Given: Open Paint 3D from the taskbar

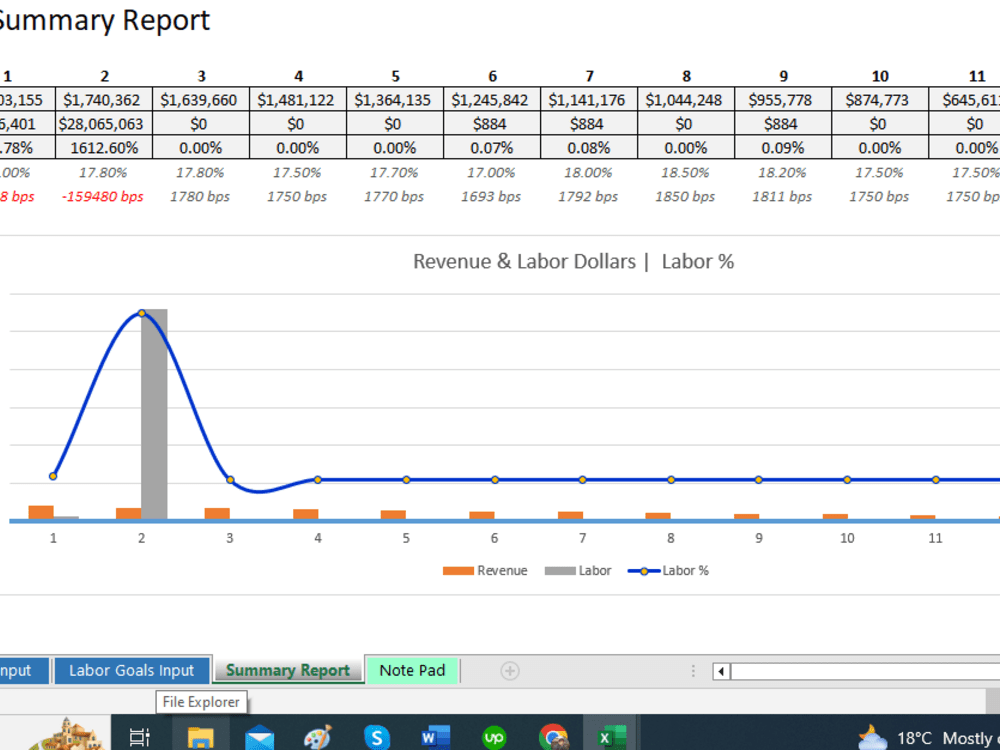Looking at the screenshot, I should click(318, 733).
